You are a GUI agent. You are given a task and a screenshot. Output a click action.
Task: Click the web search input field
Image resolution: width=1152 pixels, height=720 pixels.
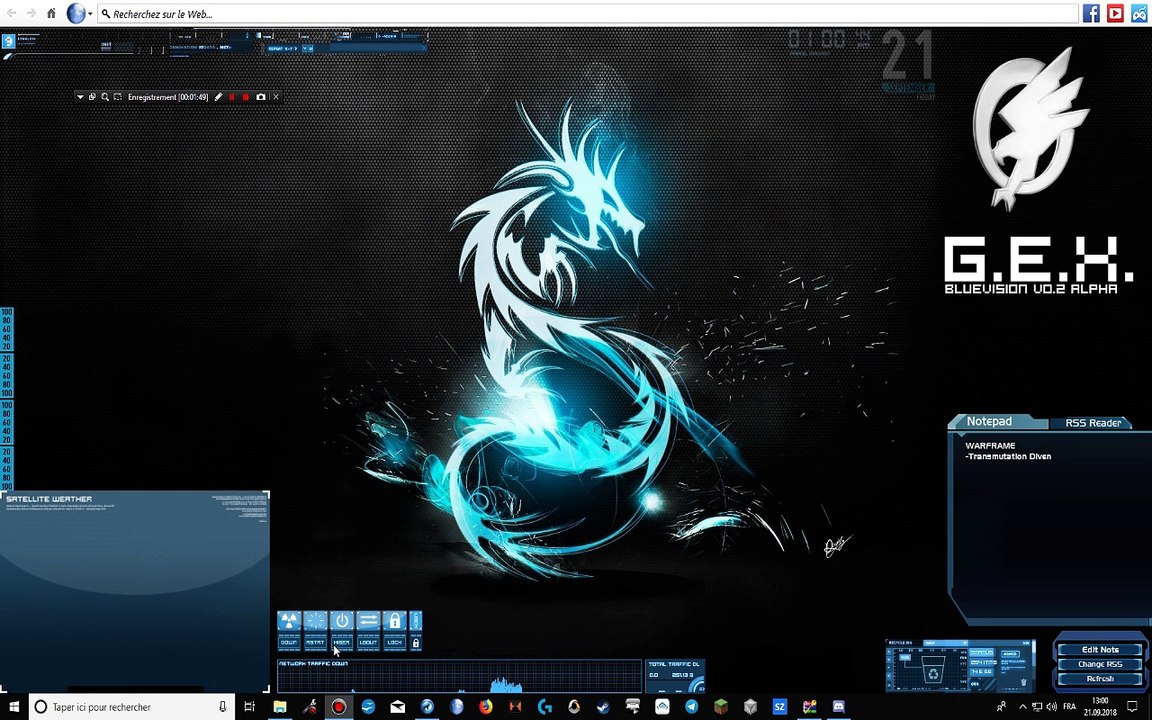click(x=588, y=14)
